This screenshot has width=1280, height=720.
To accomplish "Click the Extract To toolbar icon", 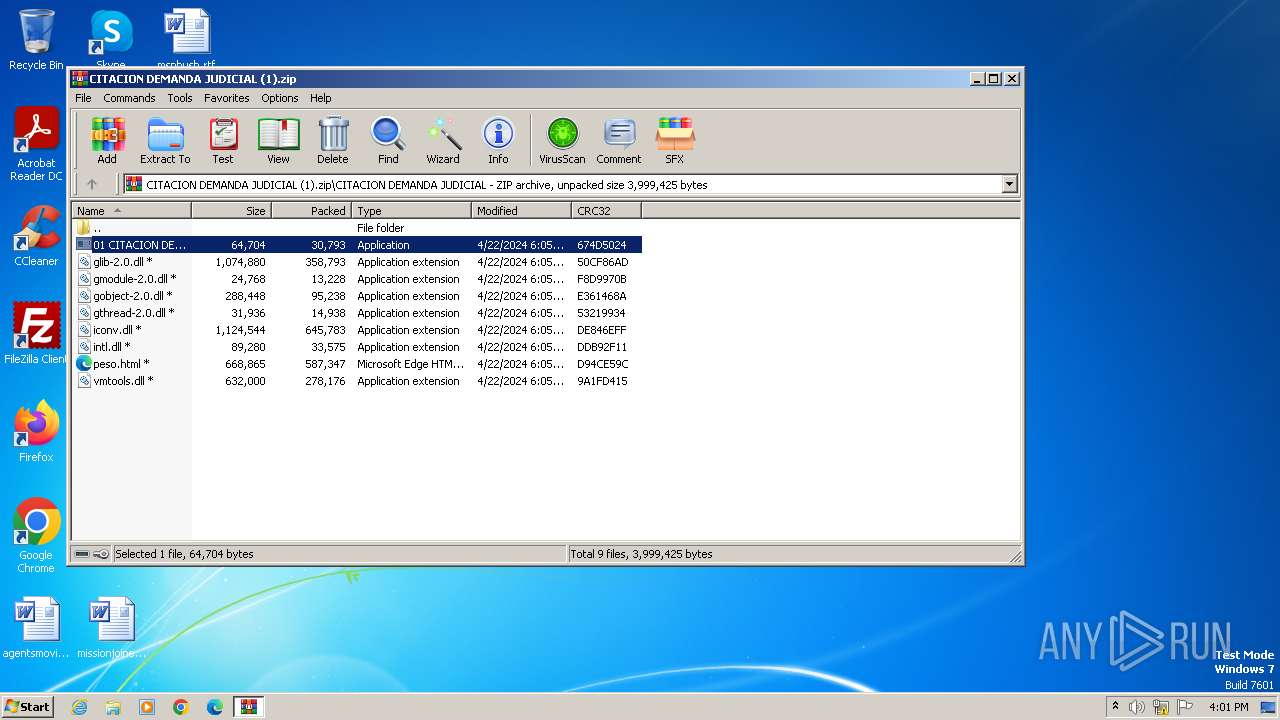I will 165,140.
